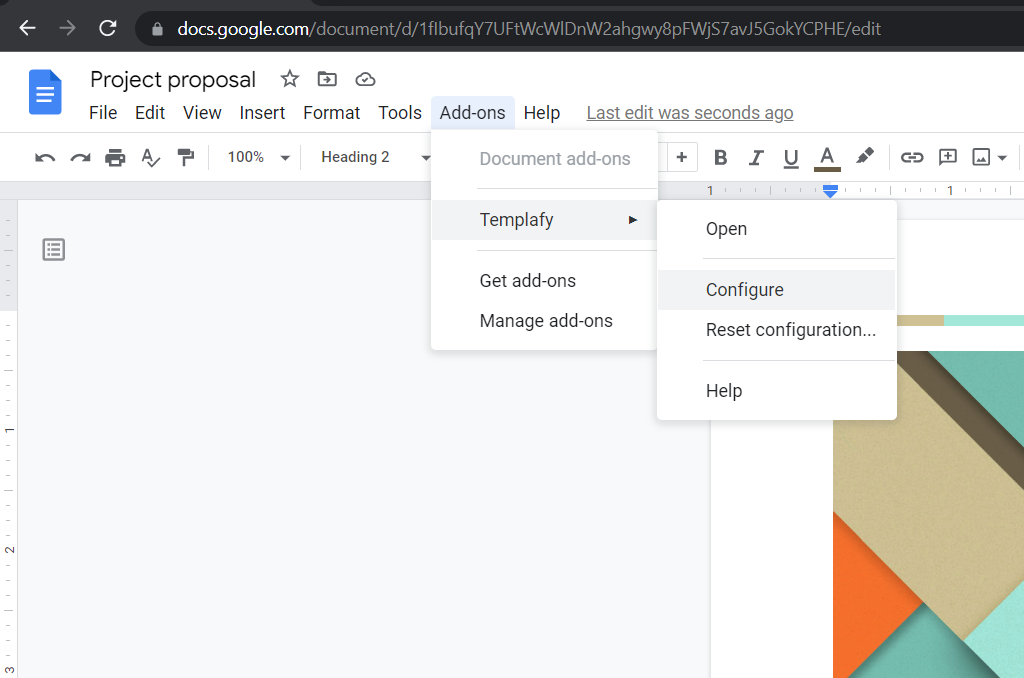This screenshot has height=678, width=1024.
Task: Click the browser back arrow
Action: tap(27, 28)
